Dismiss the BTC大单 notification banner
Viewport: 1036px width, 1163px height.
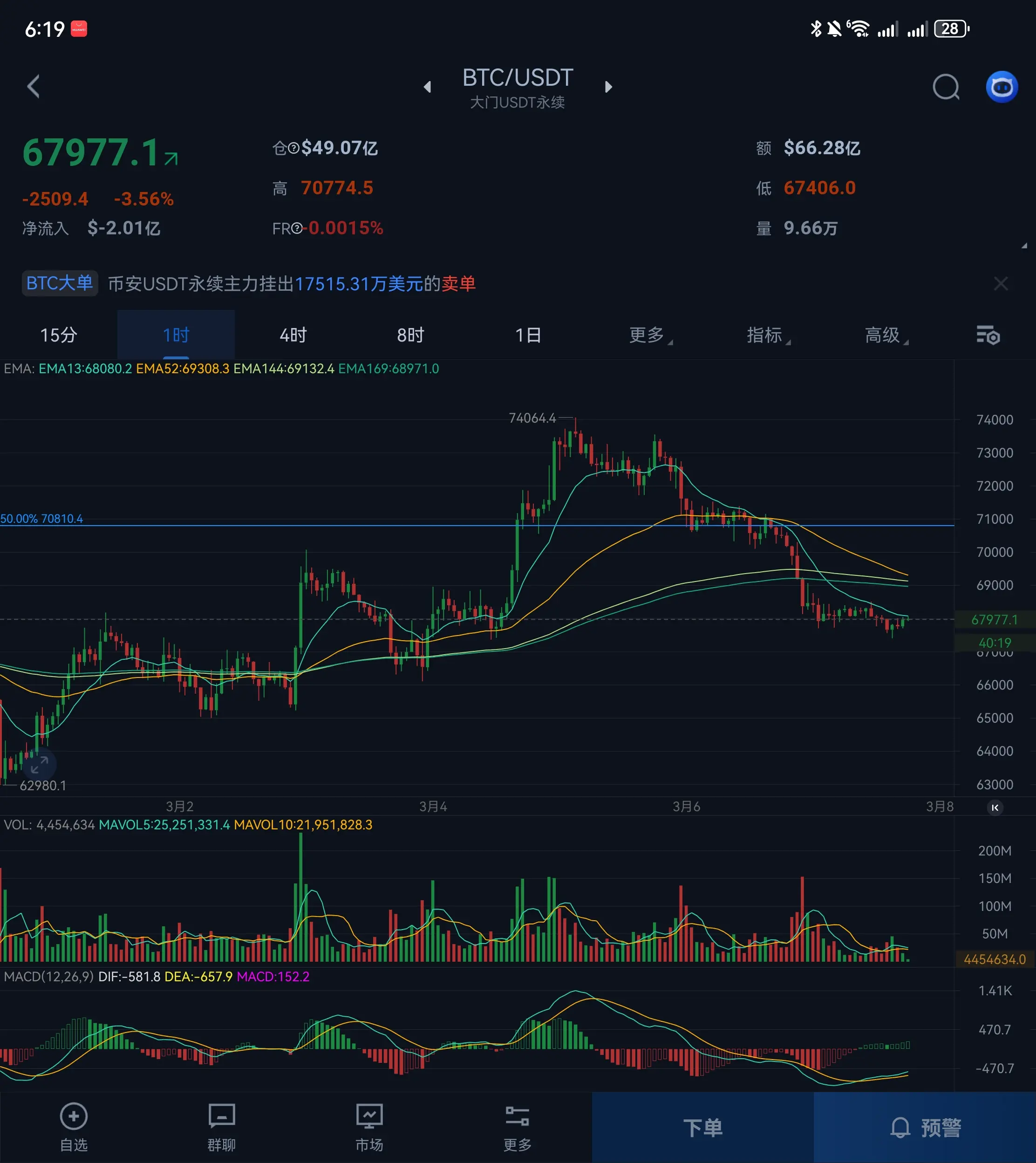point(1000,283)
